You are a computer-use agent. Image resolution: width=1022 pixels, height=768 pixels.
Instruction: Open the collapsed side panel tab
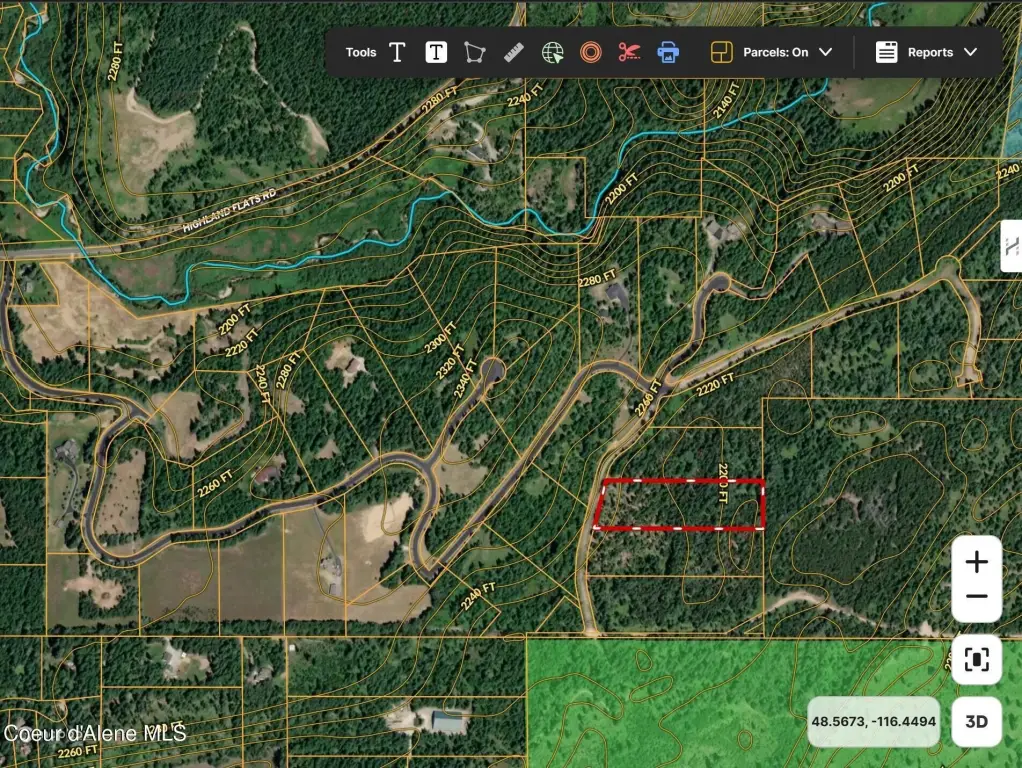click(1012, 246)
